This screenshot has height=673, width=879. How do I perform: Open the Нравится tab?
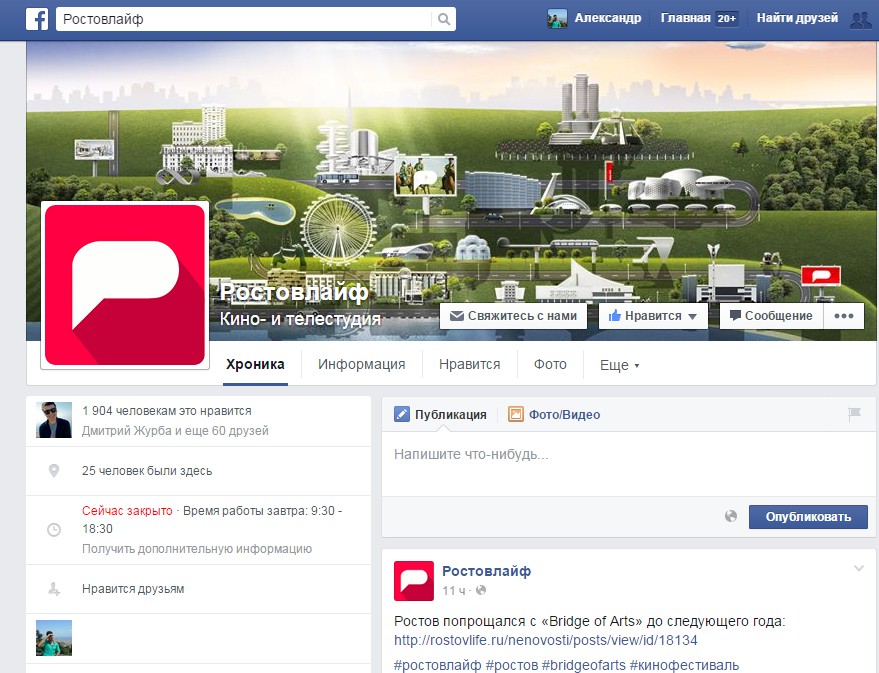click(470, 365)
